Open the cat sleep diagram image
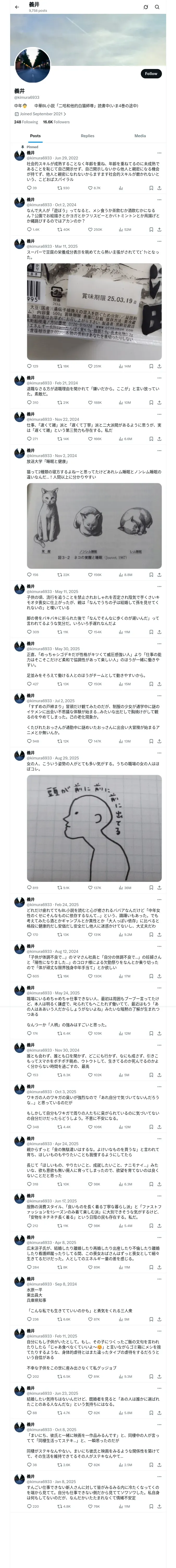Image resolution: width=176 pixels, height=1568 pixels. (x=94, y=526)
